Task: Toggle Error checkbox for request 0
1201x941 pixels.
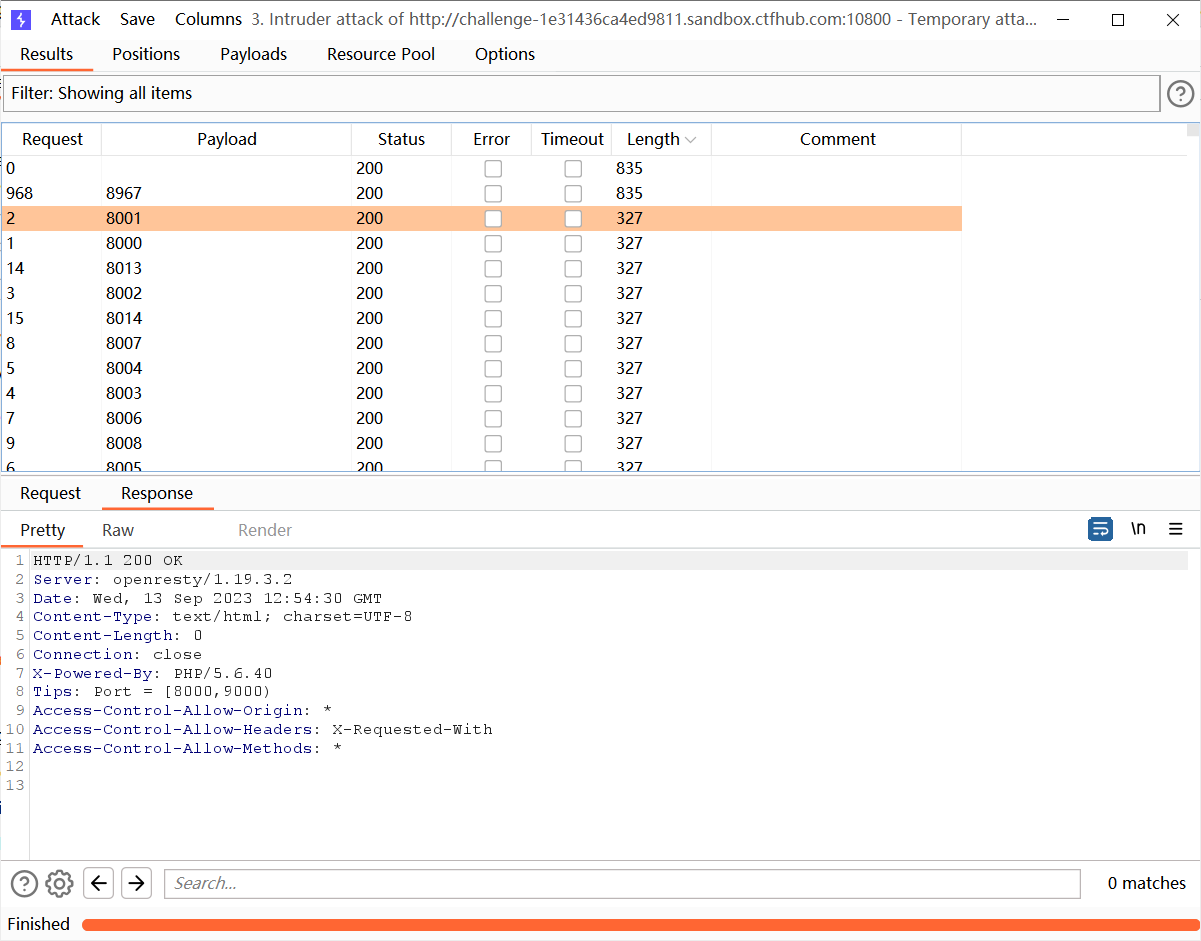Action: click(x=493, y=169)
